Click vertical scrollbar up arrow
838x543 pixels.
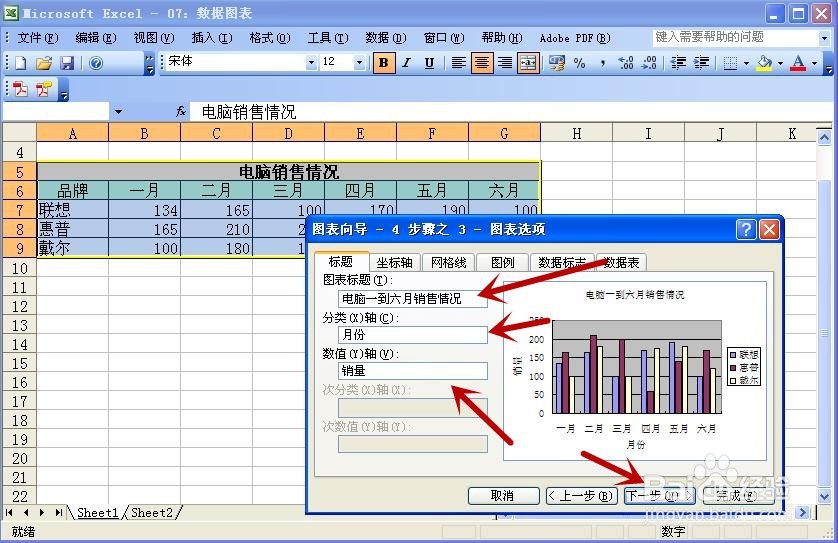(x=824, y=137)
